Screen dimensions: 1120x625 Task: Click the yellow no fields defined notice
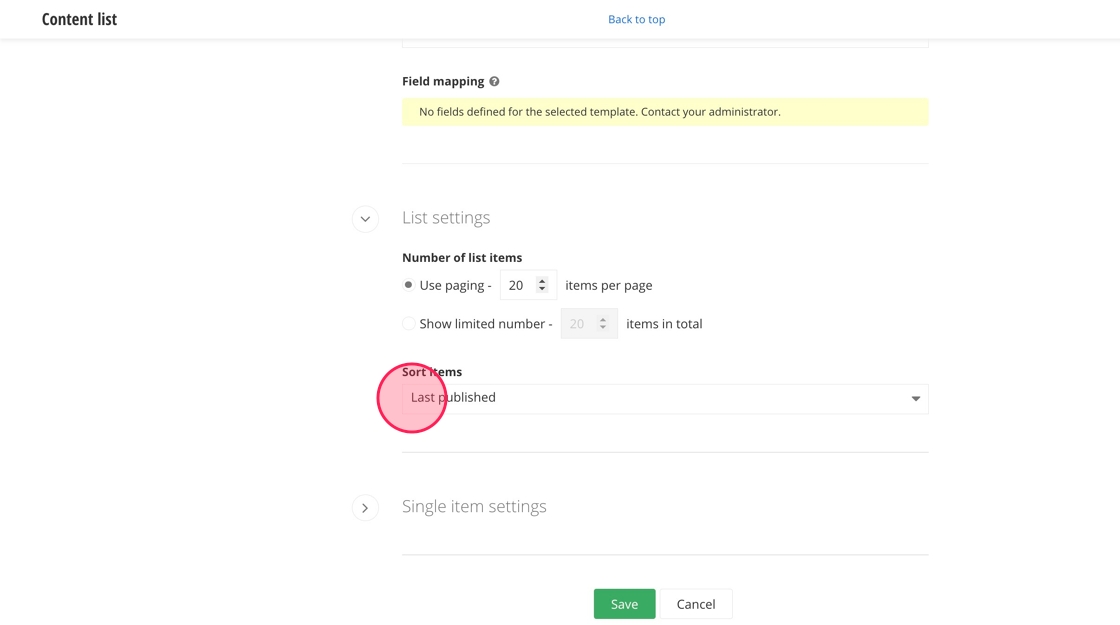pos(665,112)
